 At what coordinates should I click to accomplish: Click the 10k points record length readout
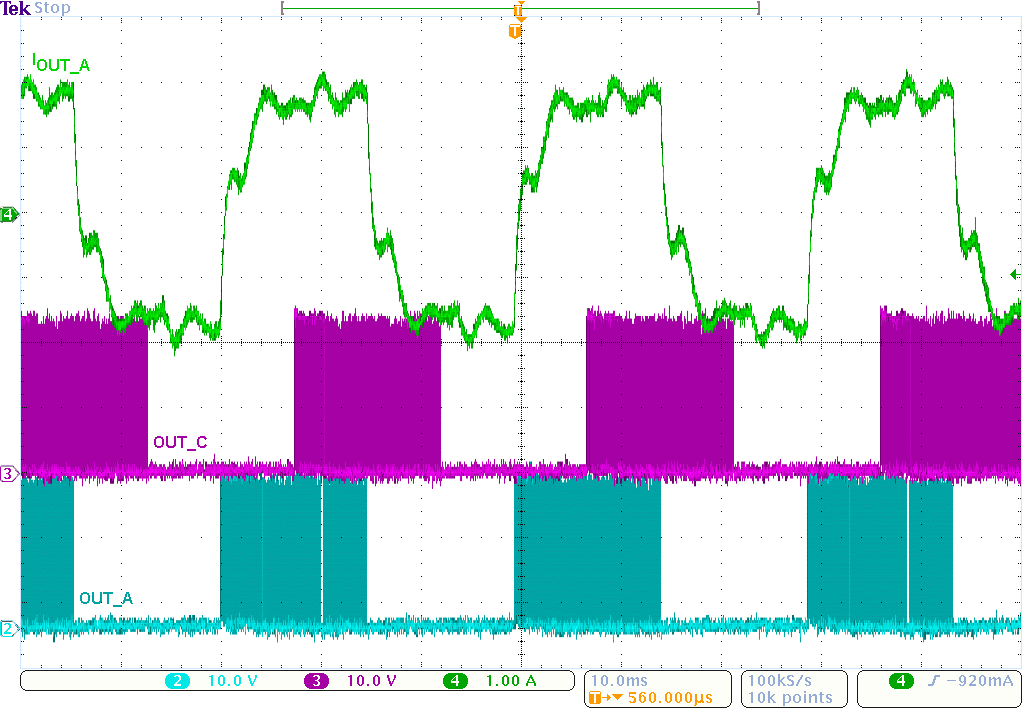pyautogui.click(x=790, y=697)
